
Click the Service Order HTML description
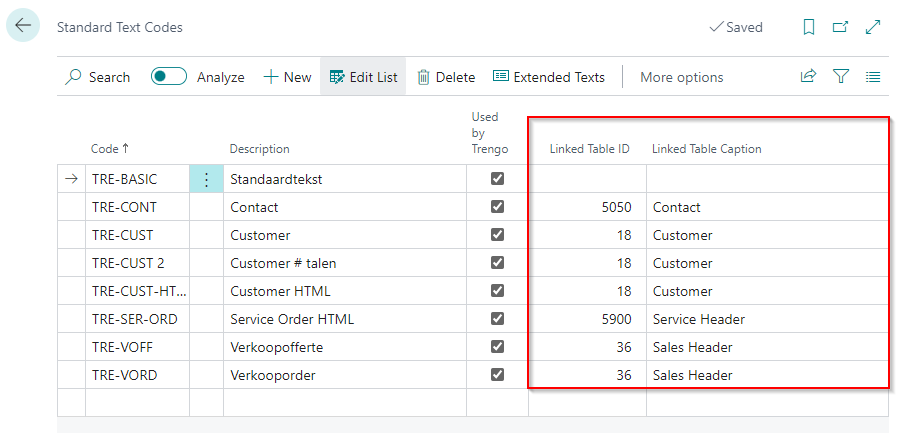pyautogui.click(x=345, y=319)
